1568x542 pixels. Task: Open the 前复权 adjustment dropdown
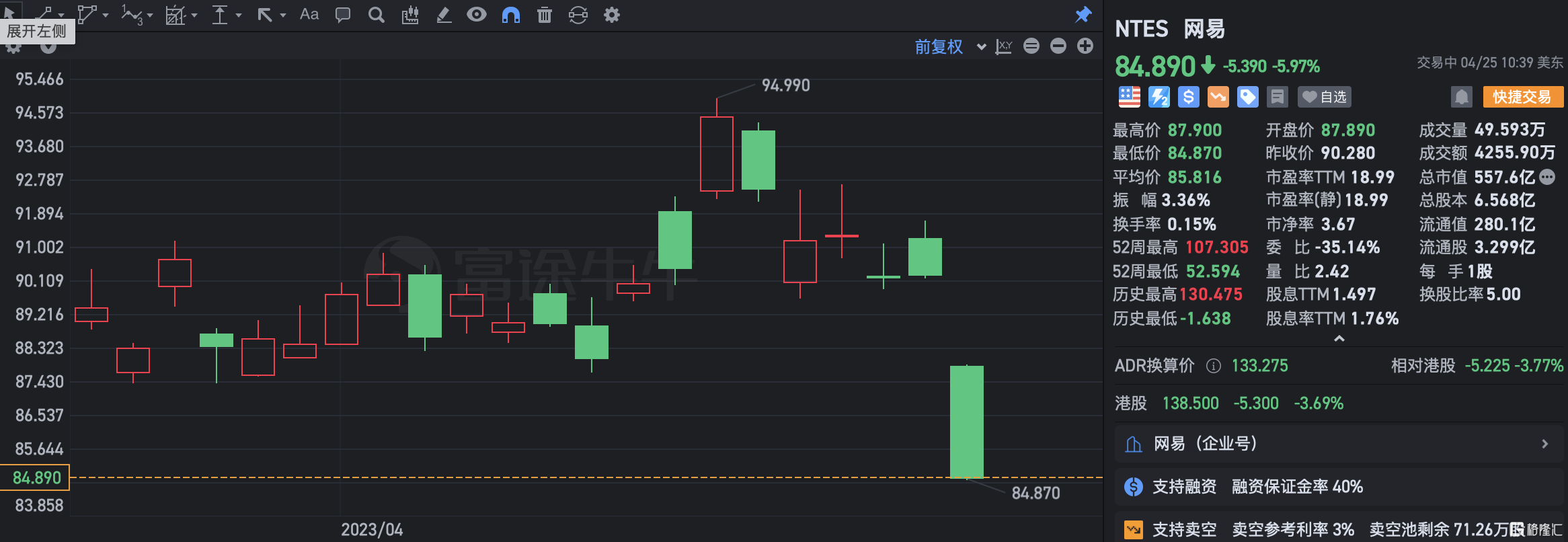pos(951,46)
